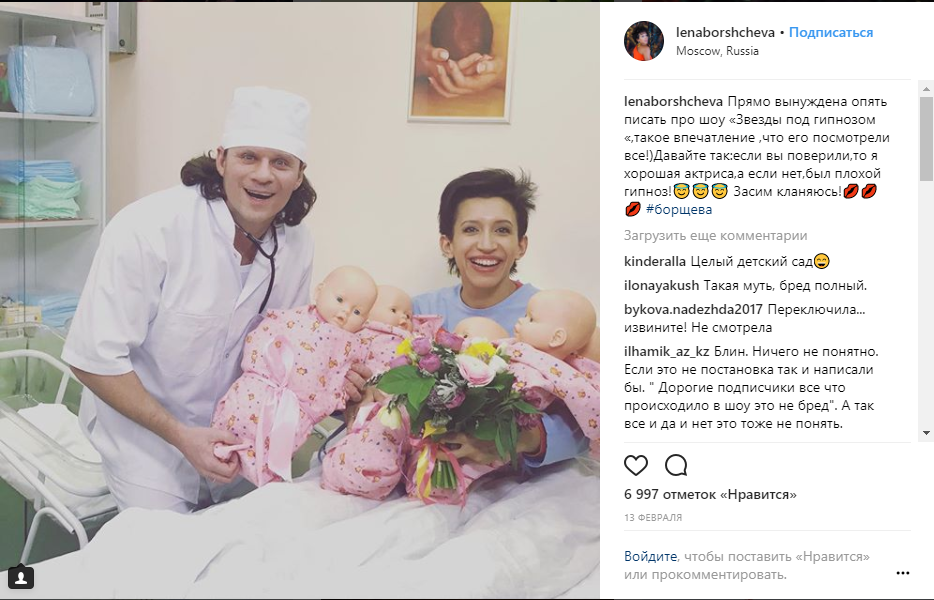Open commenter kinderalla's profile

pyautogui.click(x=655, y=262)
